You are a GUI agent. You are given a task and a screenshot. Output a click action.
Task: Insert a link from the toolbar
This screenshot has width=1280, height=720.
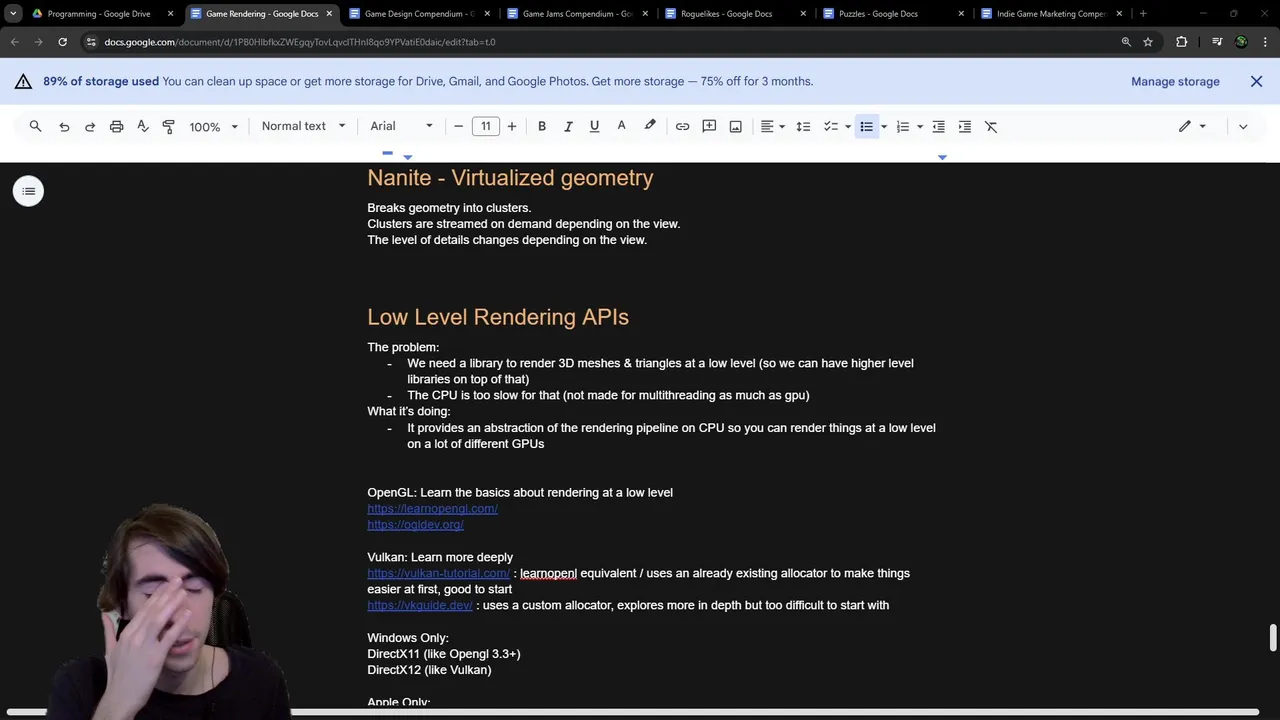click(x=682, y=126)
